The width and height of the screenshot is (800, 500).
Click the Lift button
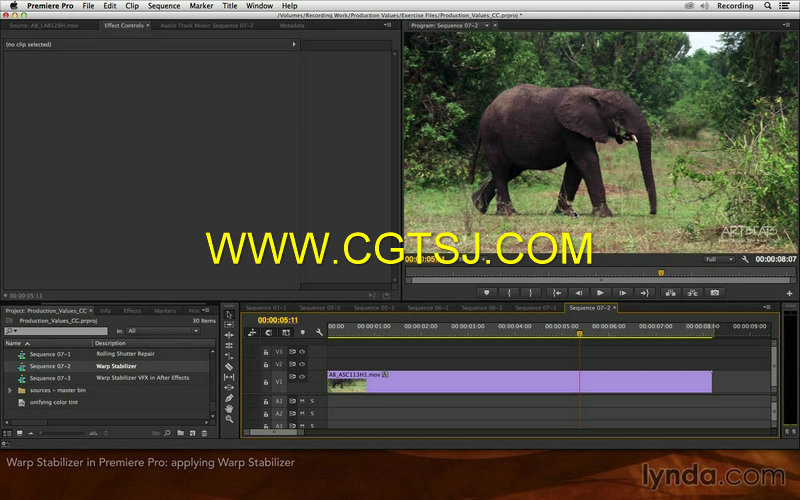point(671,293)
